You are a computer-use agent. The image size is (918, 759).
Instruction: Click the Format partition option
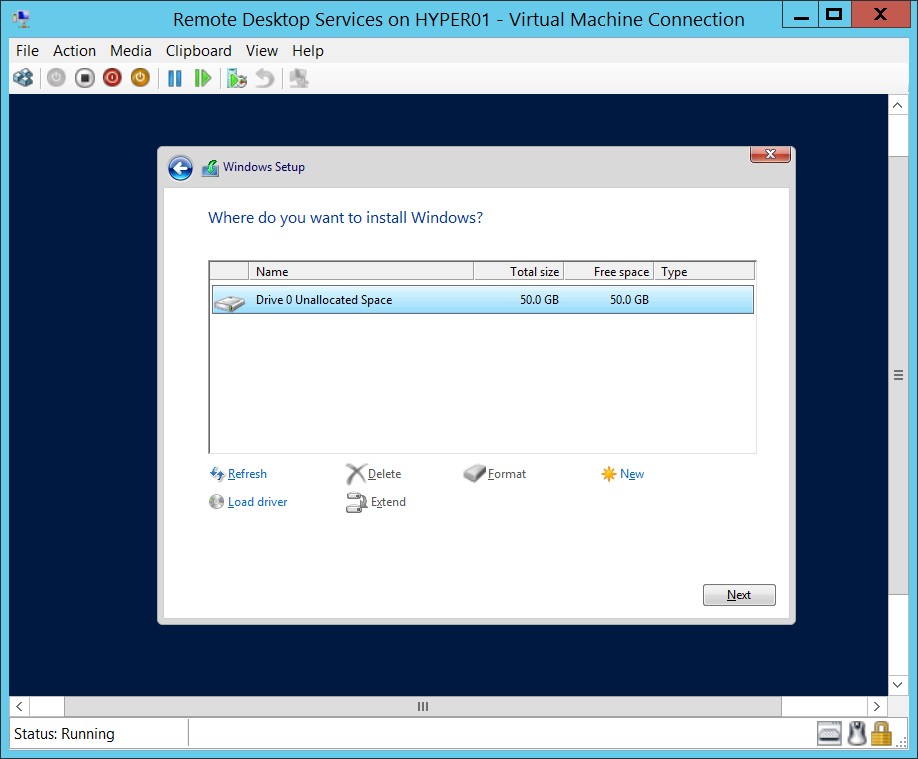[506, 474]
